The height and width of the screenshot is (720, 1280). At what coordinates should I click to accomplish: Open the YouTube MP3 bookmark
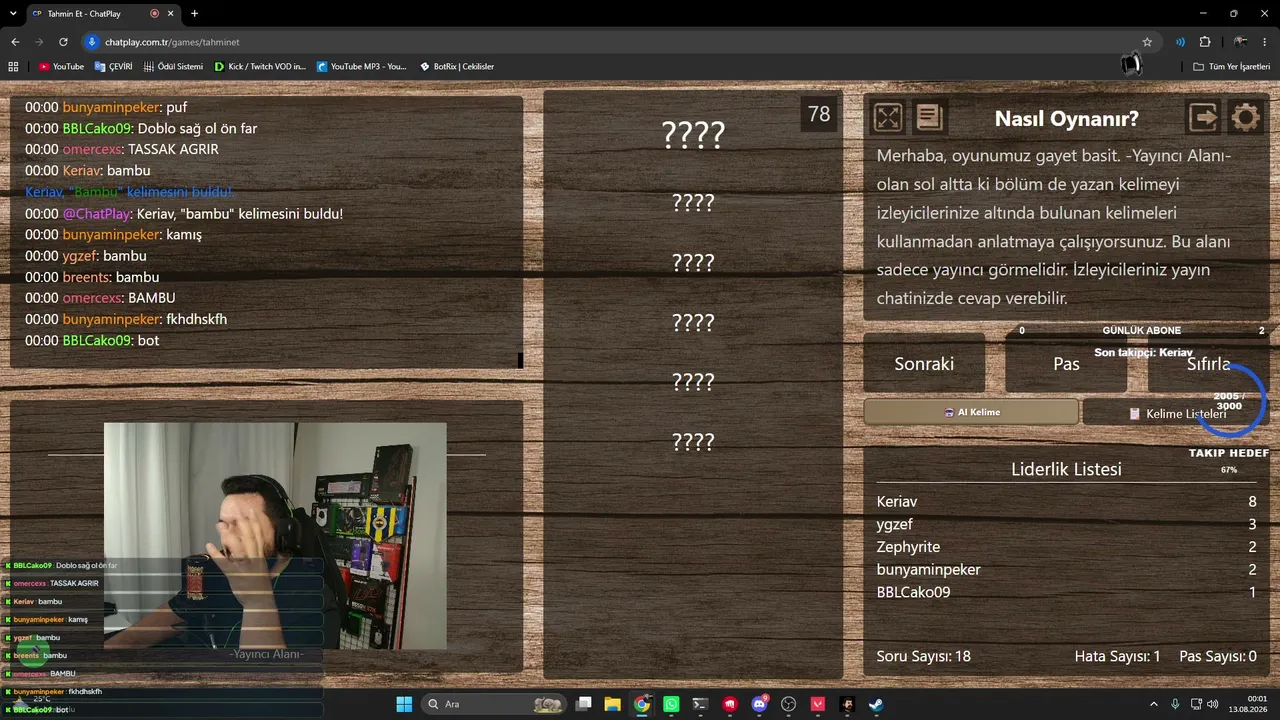[x=362, y=67]
